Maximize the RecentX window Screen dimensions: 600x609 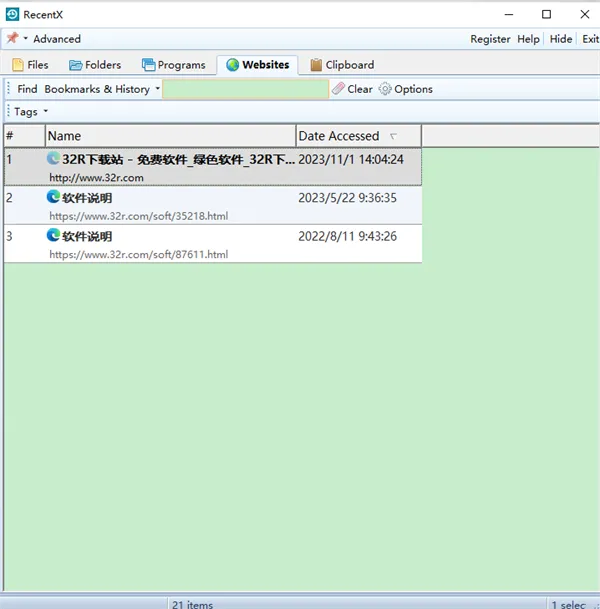[x=546, y=14]
